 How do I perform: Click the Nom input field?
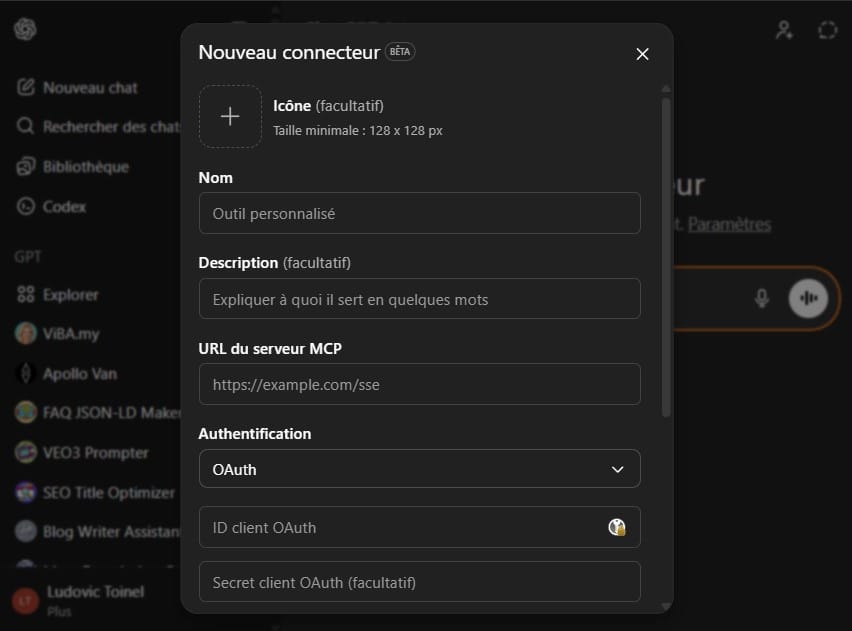point(419,213)
